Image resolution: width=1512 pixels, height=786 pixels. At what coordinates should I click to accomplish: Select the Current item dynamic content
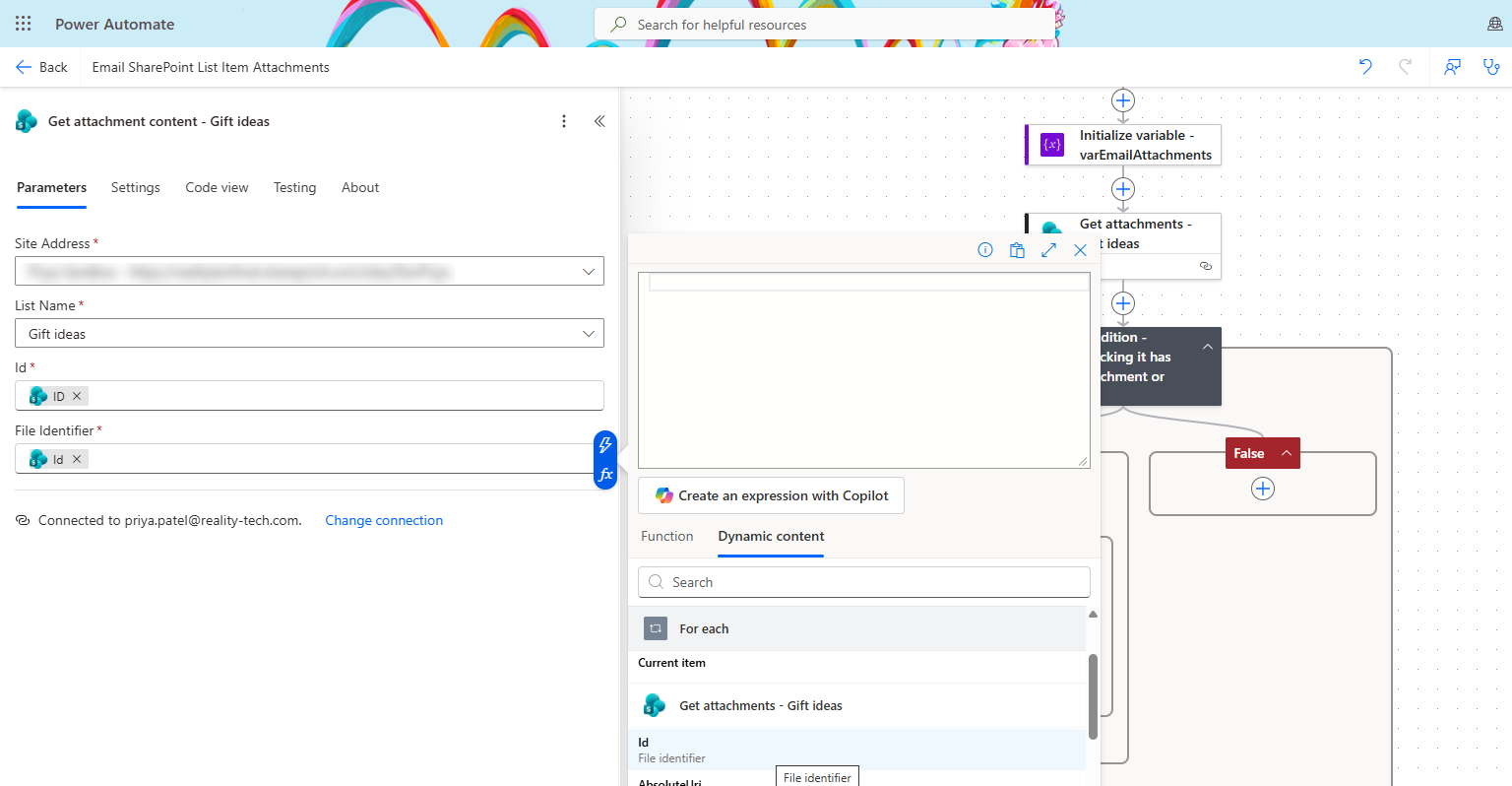coord(857,663)
